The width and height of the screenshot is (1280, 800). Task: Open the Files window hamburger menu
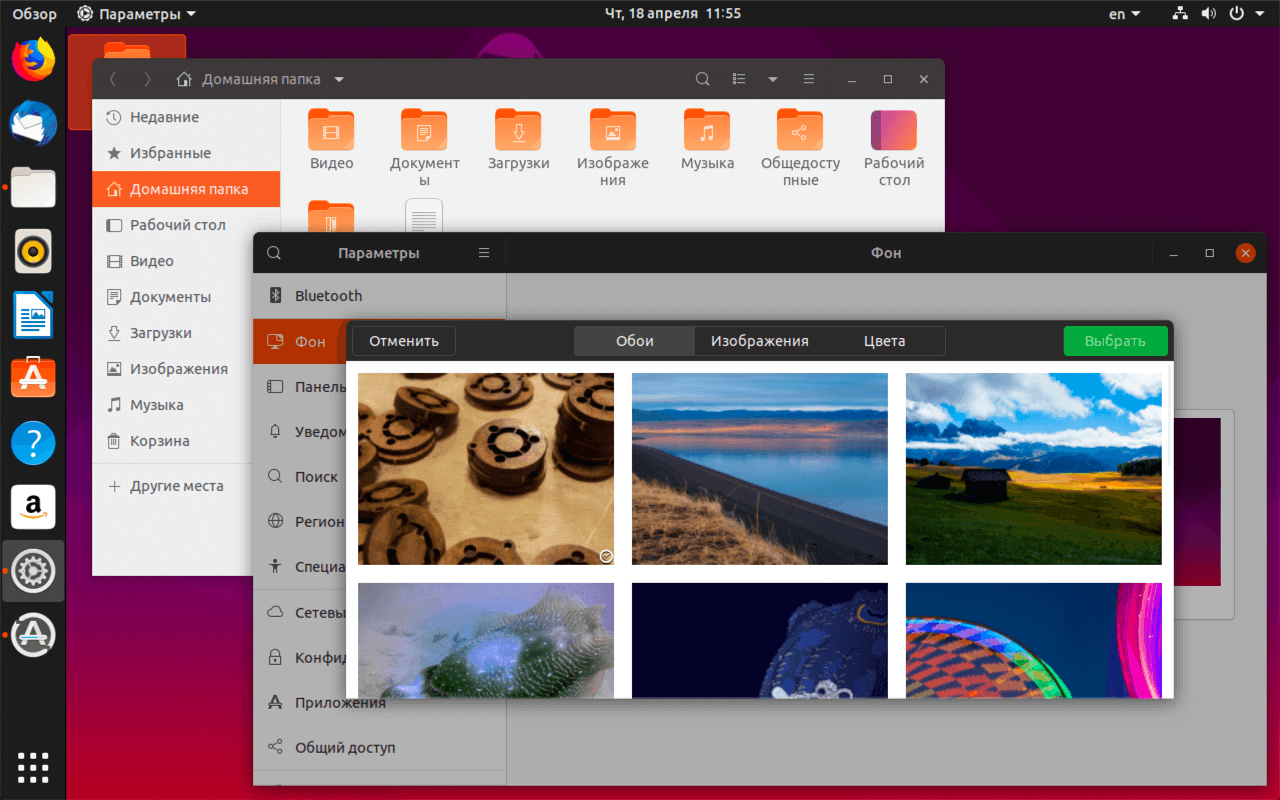[x=809, y=79]
